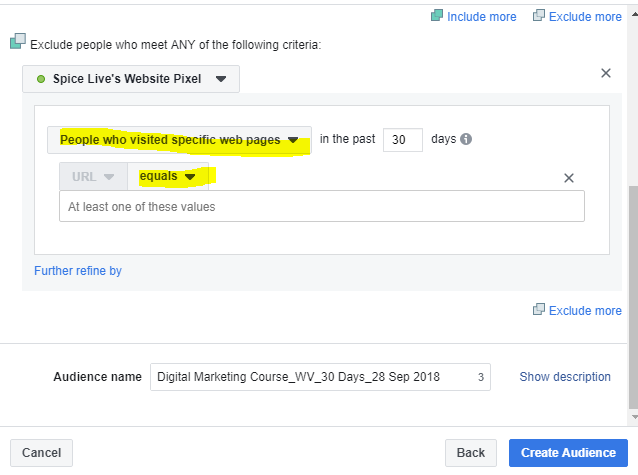Click the scrollbar down arrow
This screenshot has width=638, height=475.
(x=634, y=417)
